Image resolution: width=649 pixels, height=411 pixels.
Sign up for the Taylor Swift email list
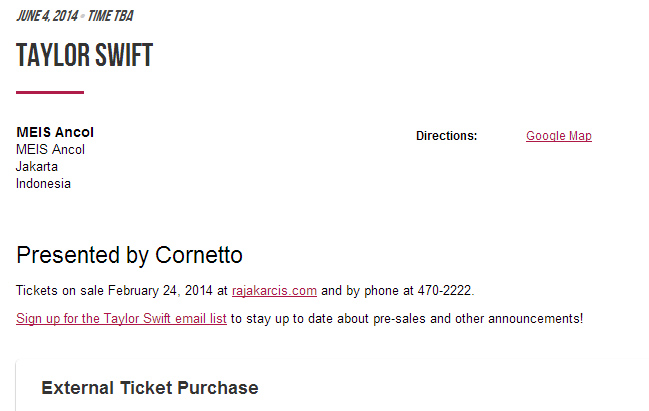(x=121, y=318)
